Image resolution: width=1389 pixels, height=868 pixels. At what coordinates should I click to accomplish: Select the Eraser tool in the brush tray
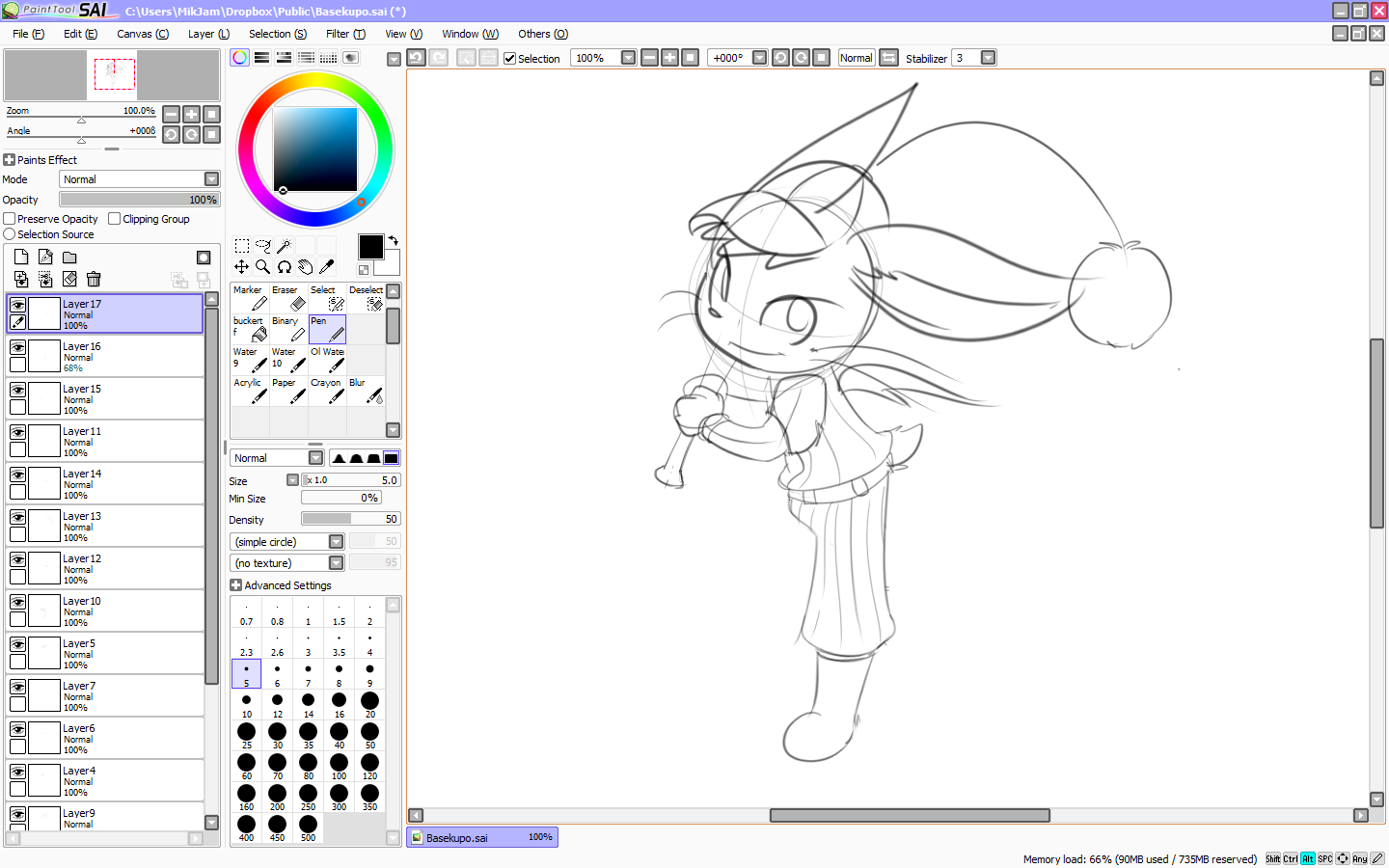point(288,299)
